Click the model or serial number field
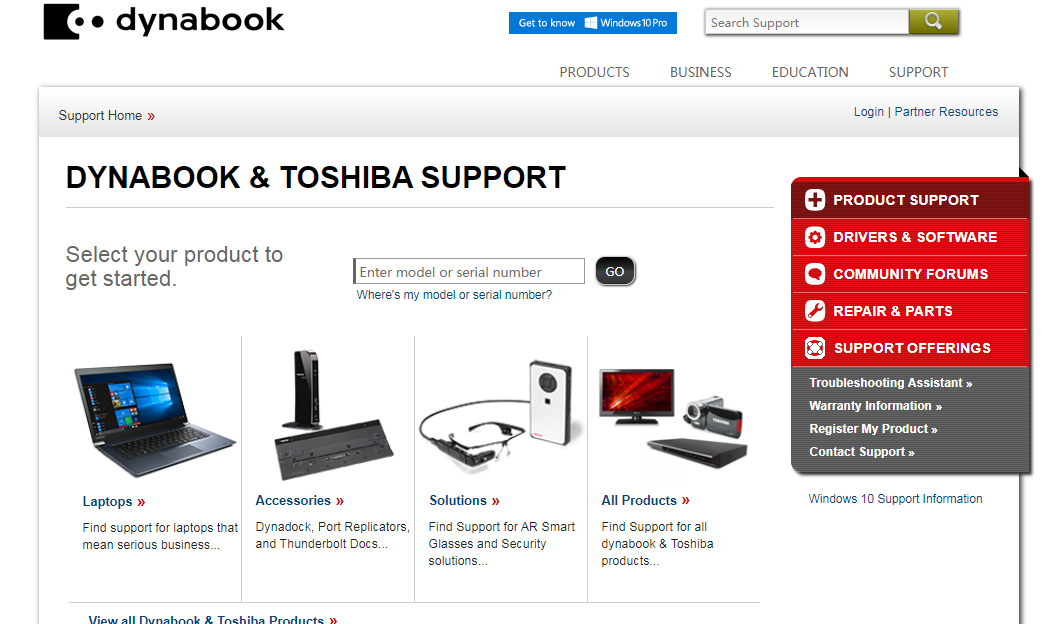Screen dimensions: 1057x624 pyautogui.click(x=469, y=272)
